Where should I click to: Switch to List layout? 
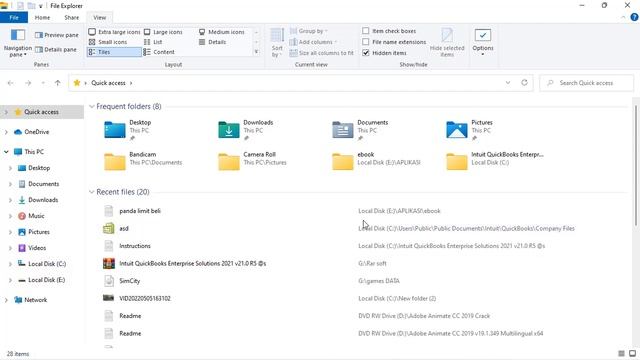(153, 42)
